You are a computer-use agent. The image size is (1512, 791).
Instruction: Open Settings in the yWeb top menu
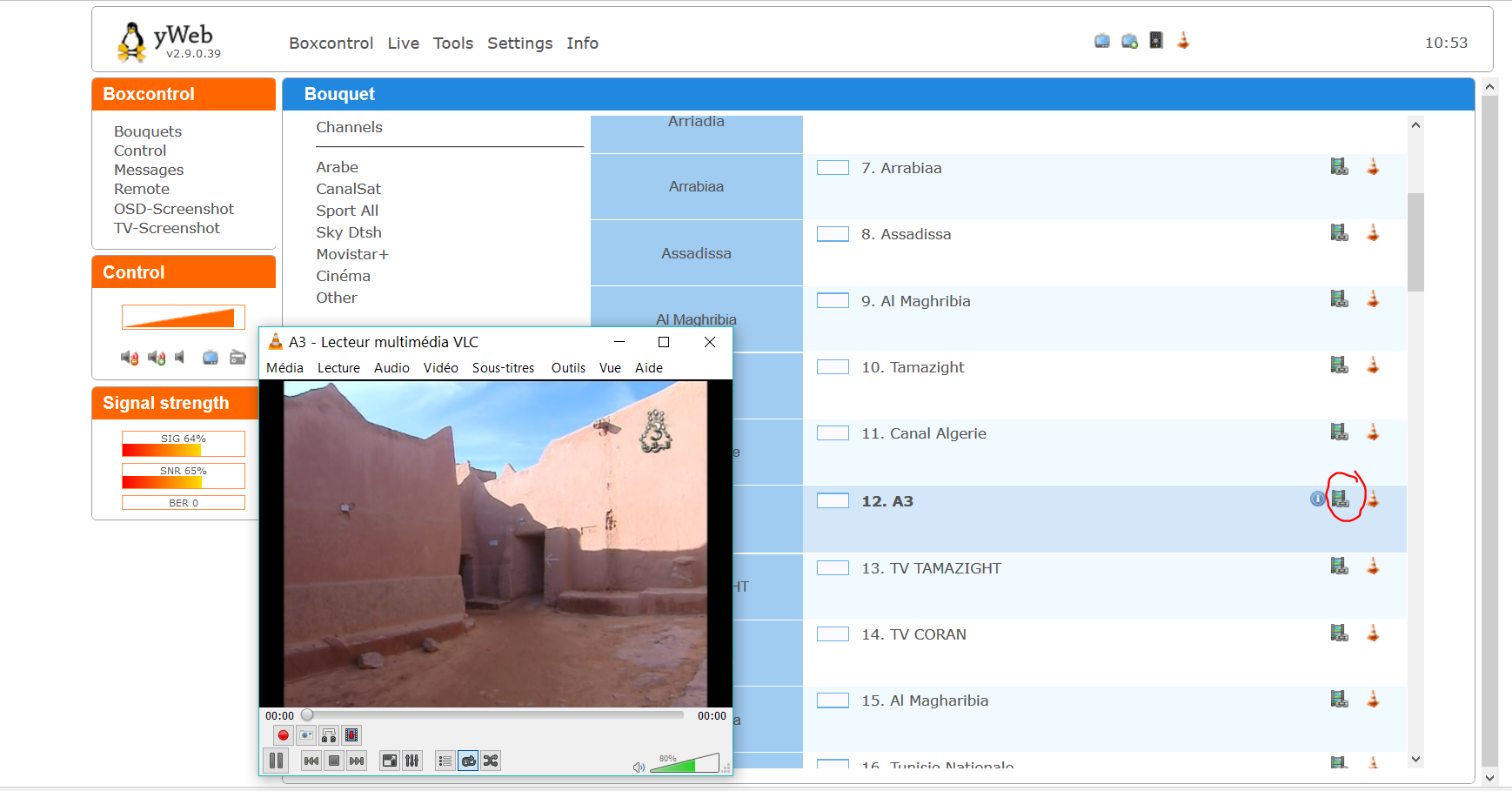(520, 44)
